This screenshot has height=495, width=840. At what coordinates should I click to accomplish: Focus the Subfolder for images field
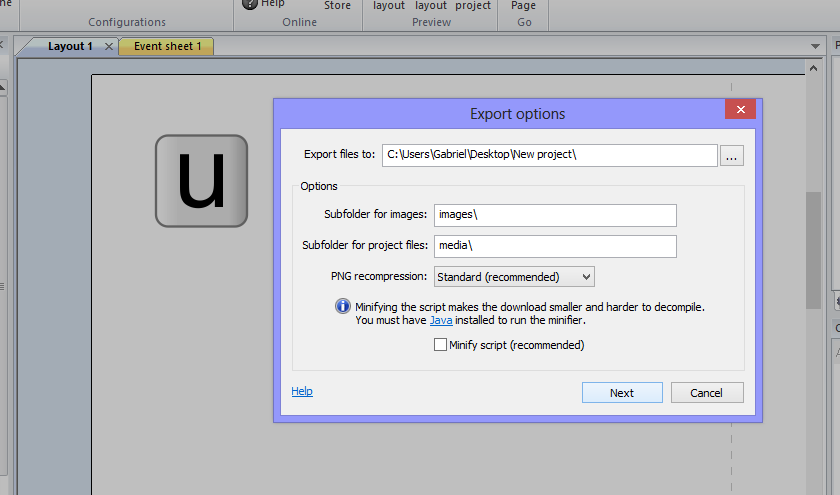point(555,215)
